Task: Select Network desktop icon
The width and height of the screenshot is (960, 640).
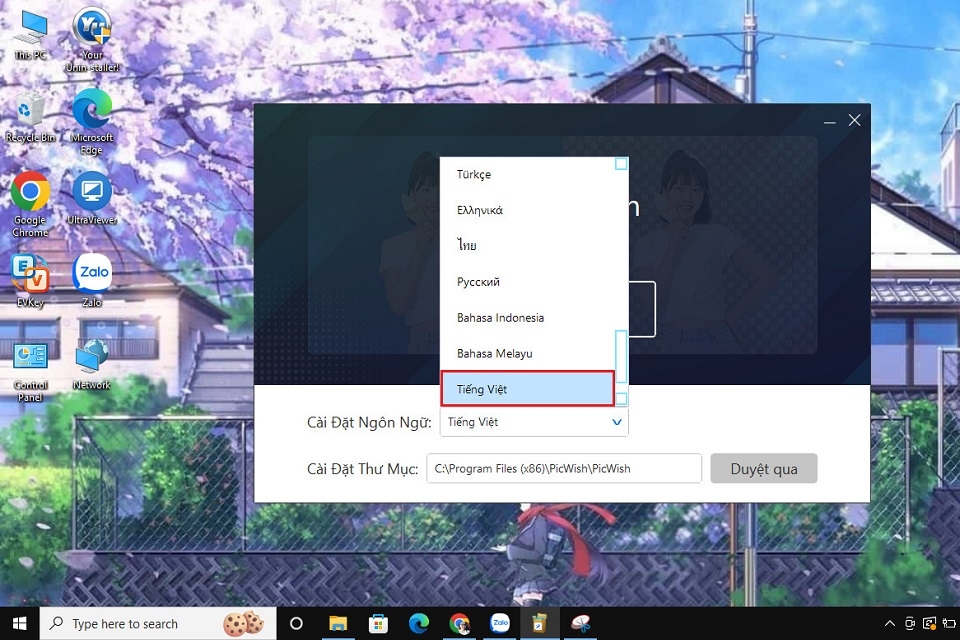Action: pos(92,365)
